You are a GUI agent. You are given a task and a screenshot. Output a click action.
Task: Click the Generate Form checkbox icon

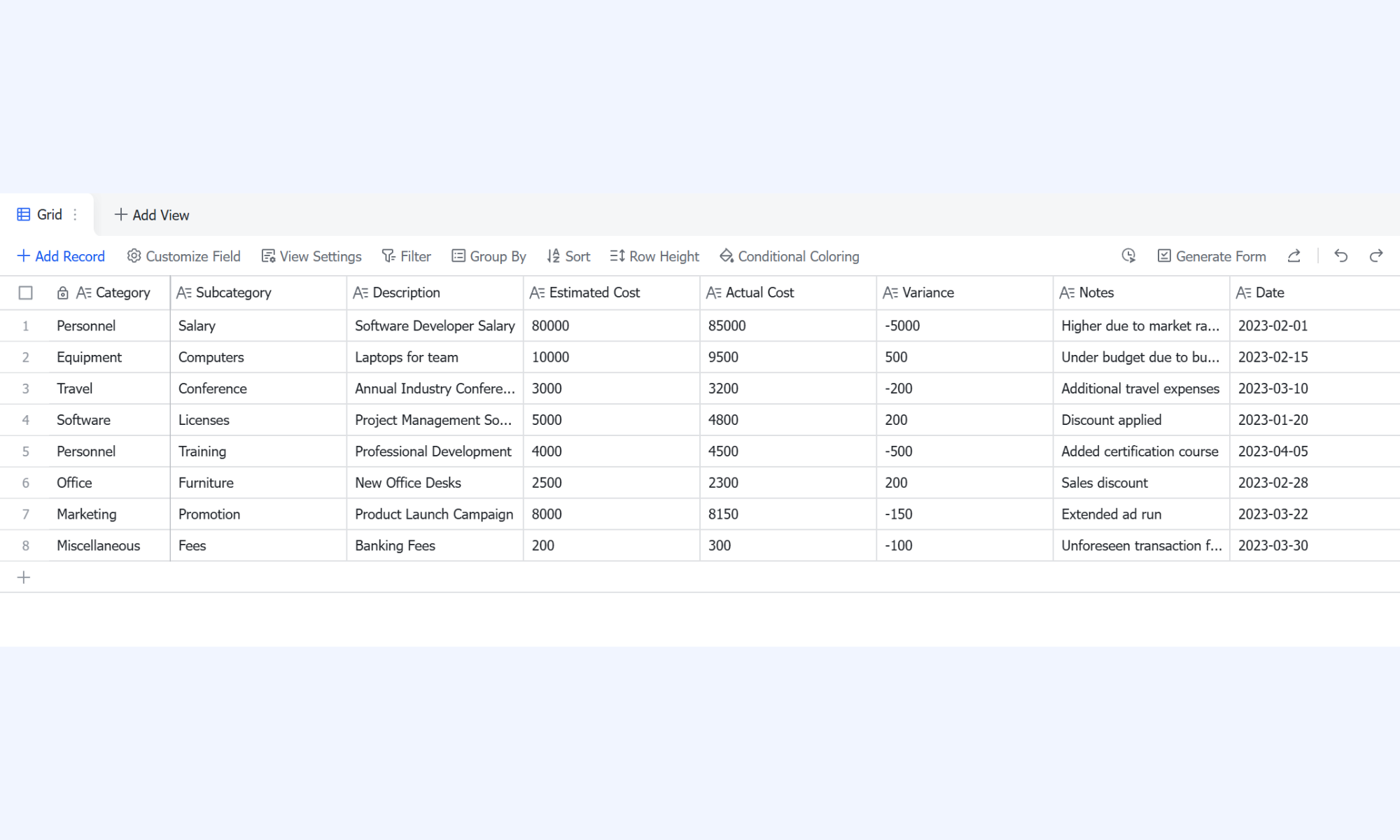pyautogui.click(x=1164, y=256)
